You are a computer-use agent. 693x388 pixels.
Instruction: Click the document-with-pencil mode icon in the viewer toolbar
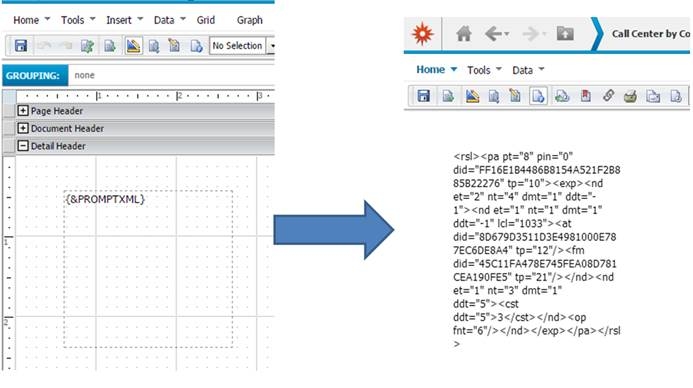pos(515,95)
